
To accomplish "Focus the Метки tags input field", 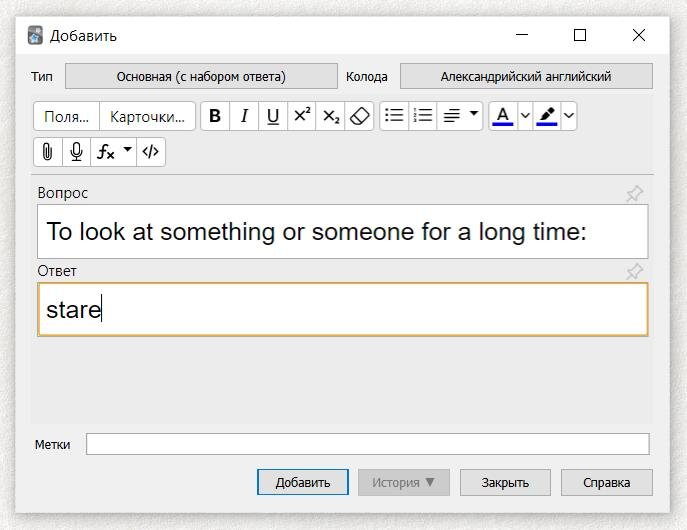I will click(368, 444).
